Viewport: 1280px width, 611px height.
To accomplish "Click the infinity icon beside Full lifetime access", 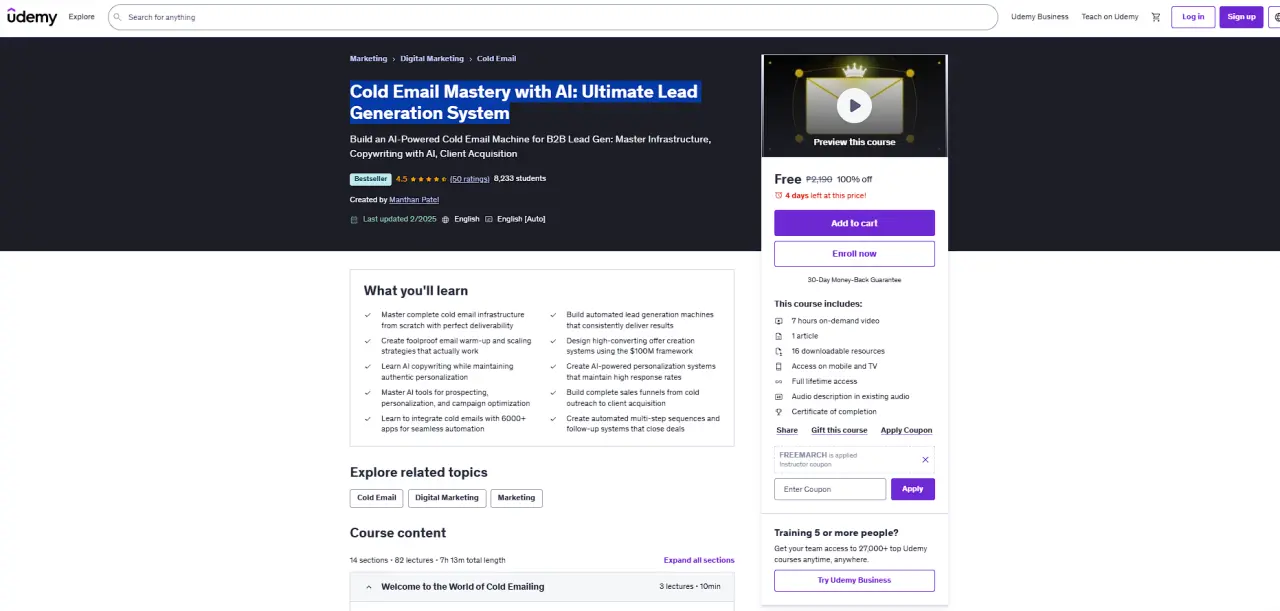I will tap(779, 381).
